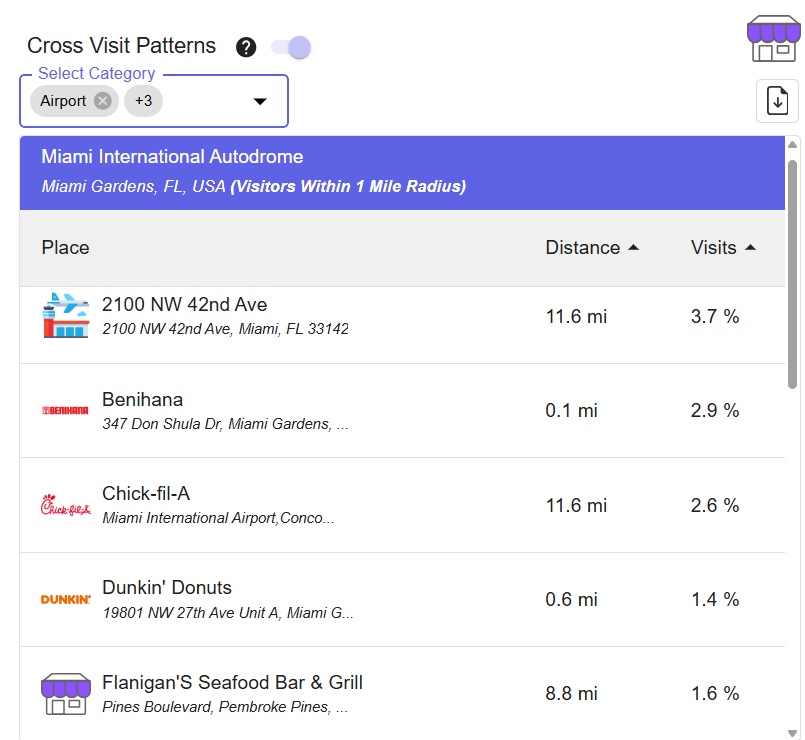Click the 8.8 mi distance for Flanigan's
The height and width of the screenshot is (740, 805).
point(571,694)
